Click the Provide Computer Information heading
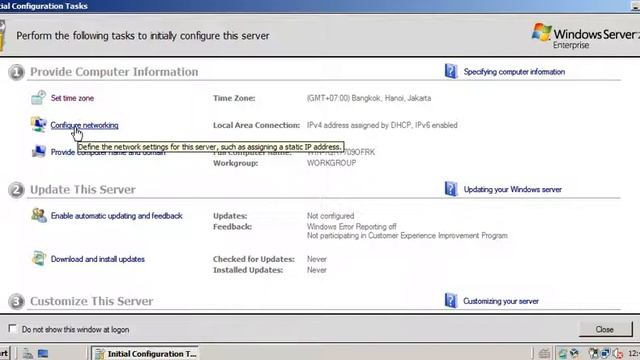Screen dimensions: 640x360 coord(114,72)
